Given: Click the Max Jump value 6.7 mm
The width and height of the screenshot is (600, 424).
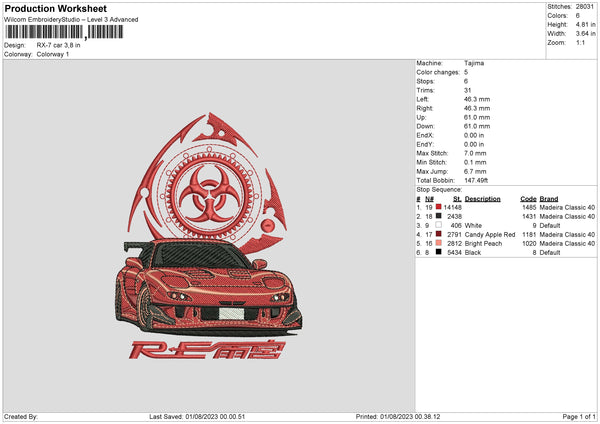Looking at the screenshot, I should click(475, 171).
